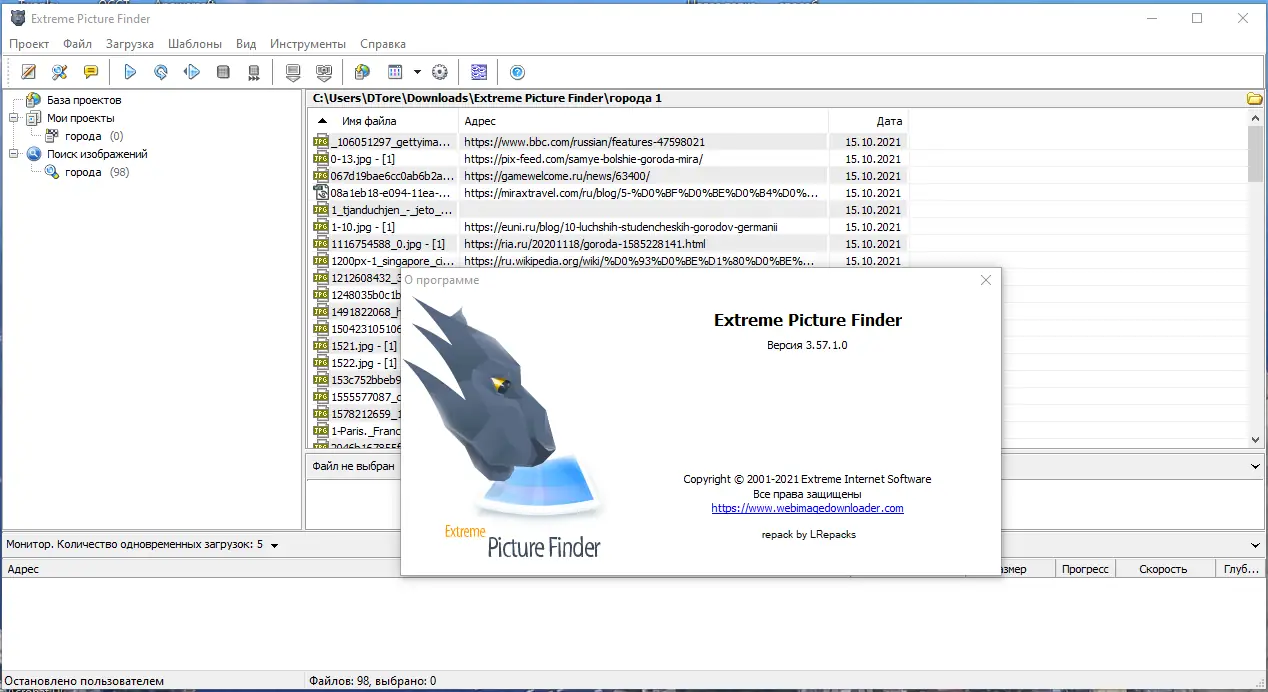
Task: Open the folder icon next to path bar
Action: click(x=1255, y=97)
